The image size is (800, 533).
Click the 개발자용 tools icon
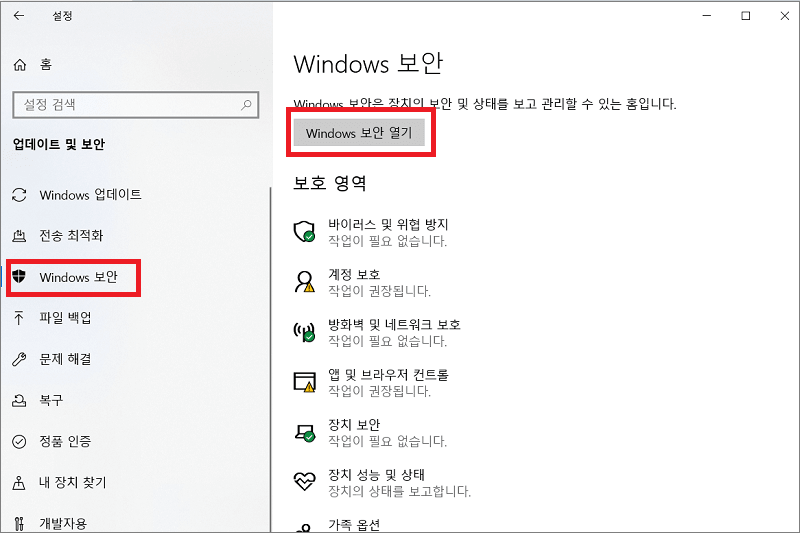(x=19, y=524)
